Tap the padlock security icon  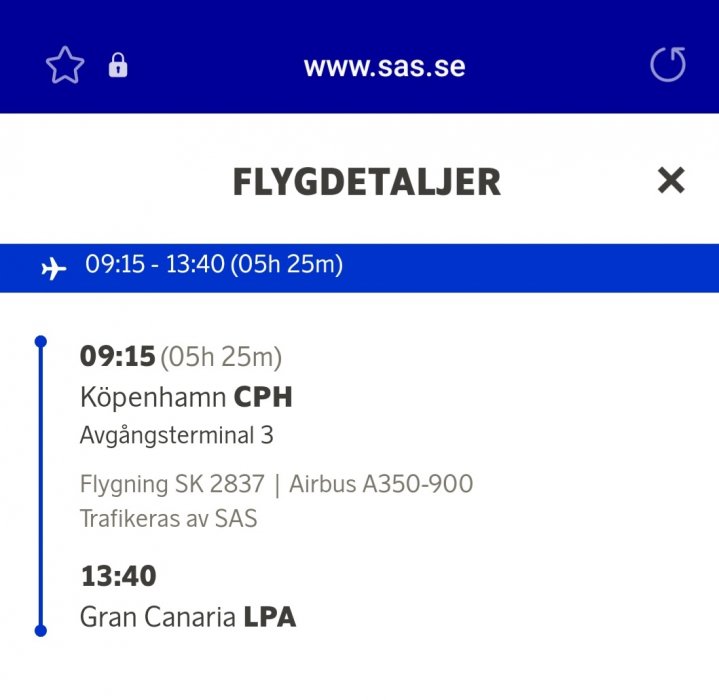point(118,67)
